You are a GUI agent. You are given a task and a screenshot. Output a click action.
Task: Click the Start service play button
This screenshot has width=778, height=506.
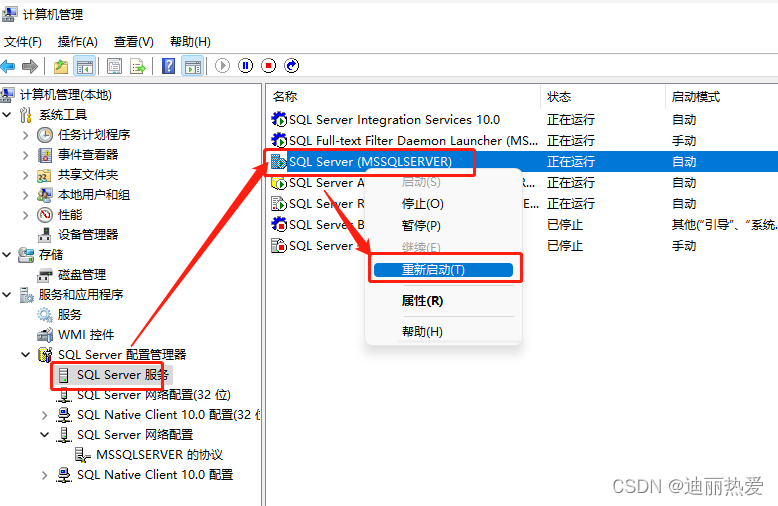point(222,65)
